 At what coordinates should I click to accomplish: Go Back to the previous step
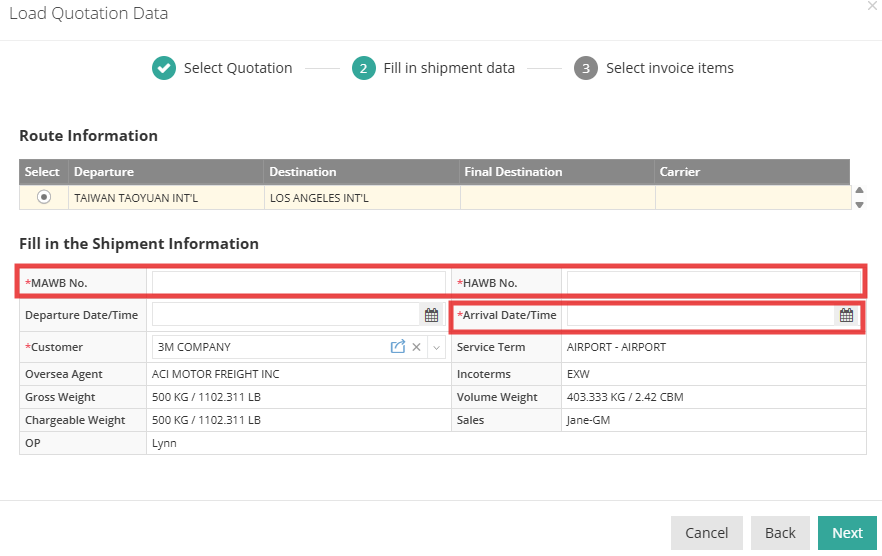coord(780,533)
